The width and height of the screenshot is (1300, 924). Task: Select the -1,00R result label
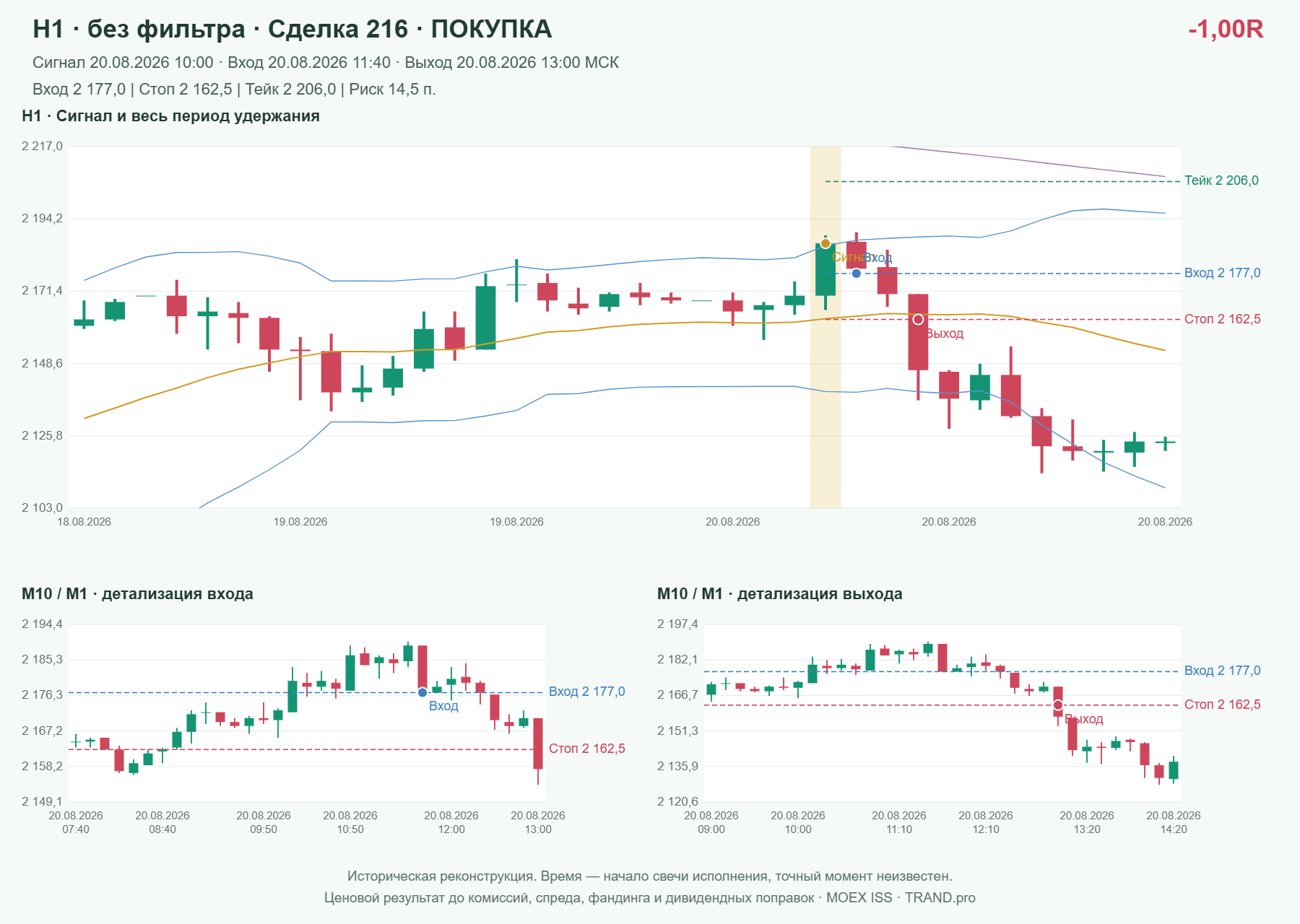coord(1226,29)
